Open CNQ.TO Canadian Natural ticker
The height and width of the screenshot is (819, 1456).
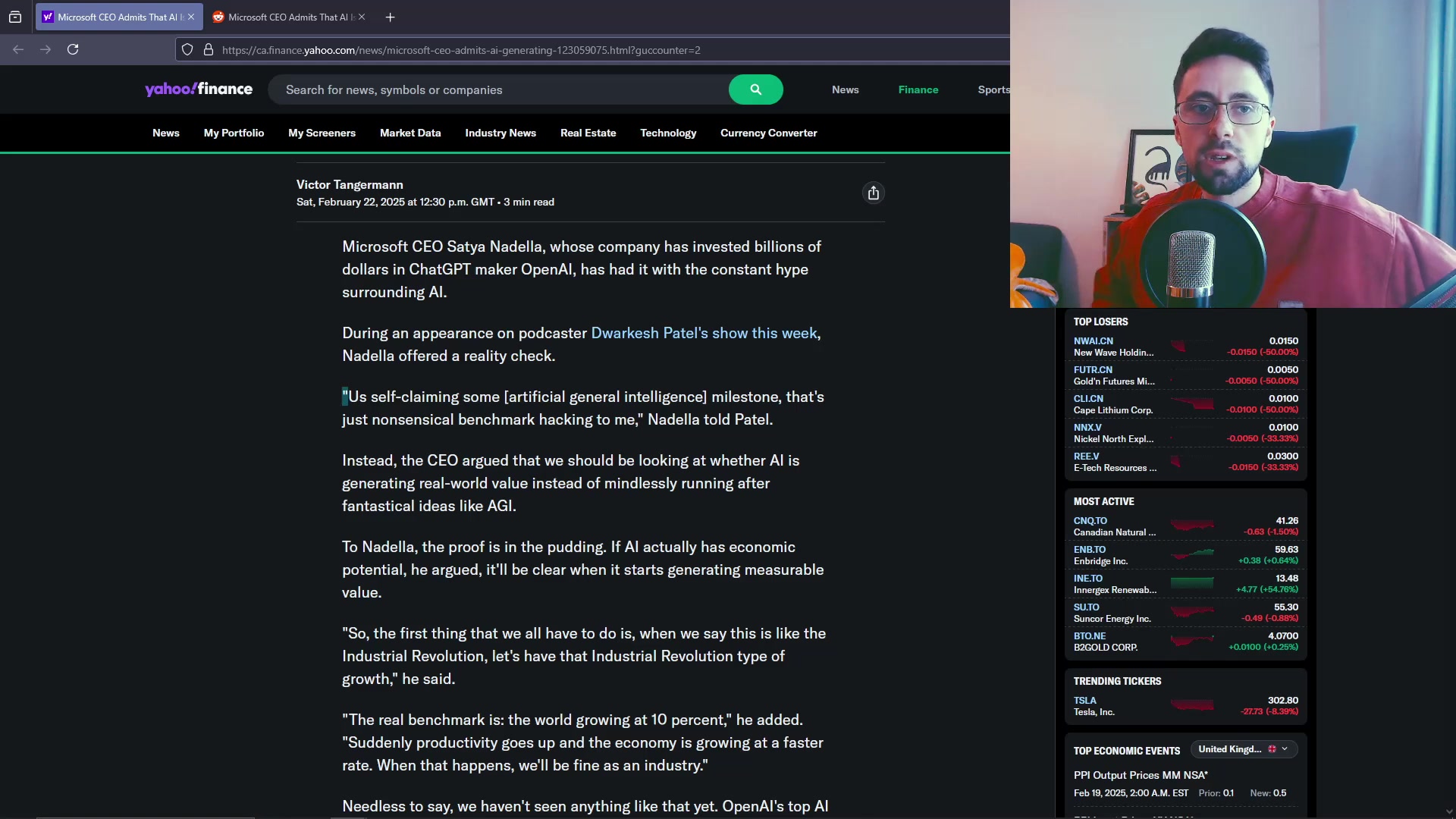(1090, 521)
